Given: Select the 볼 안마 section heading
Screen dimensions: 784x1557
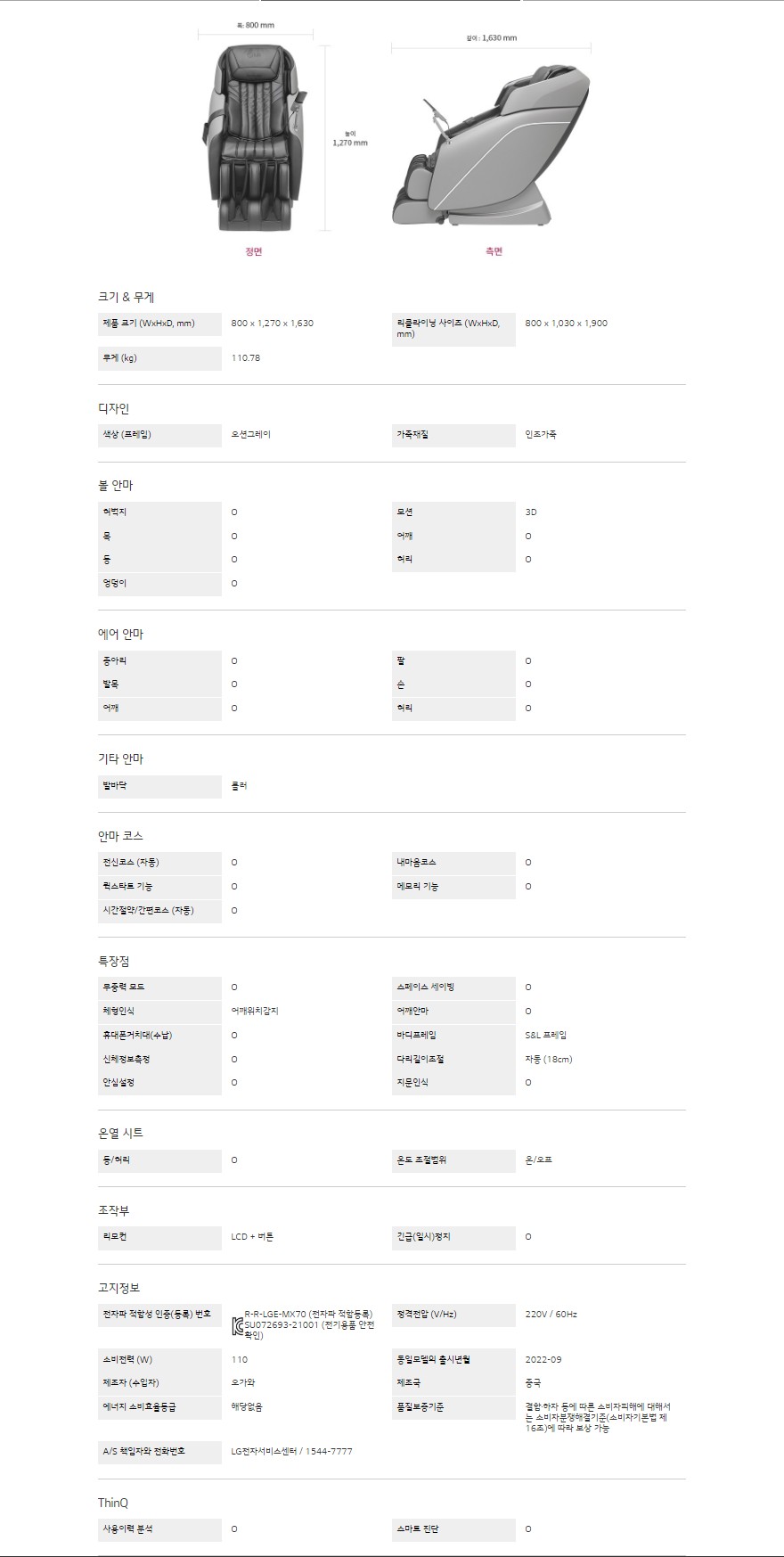Looking at the screenshot, I should click(x=115, y=485).
